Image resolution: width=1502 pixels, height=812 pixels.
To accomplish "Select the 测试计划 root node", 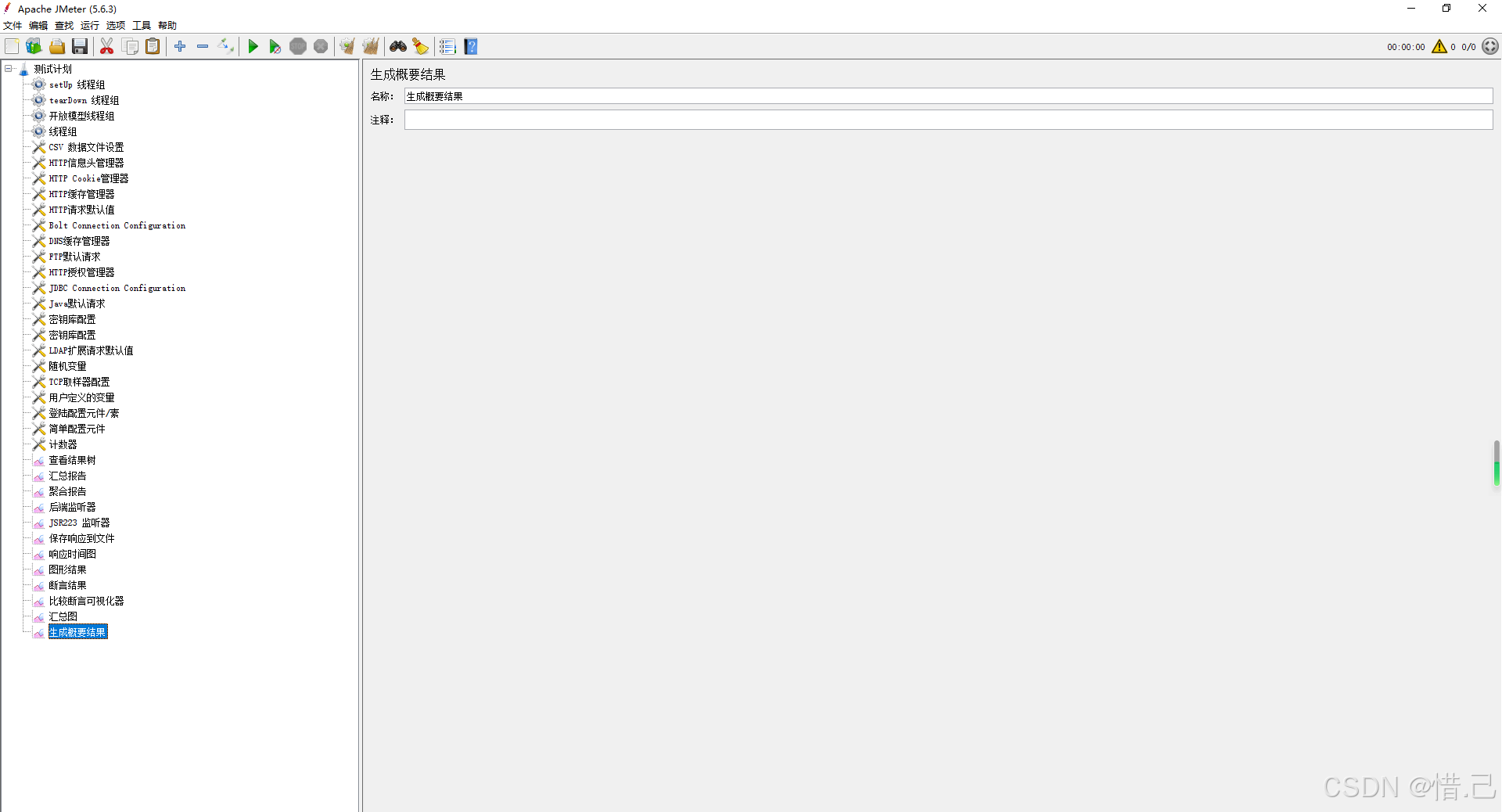I will (52, 69).
